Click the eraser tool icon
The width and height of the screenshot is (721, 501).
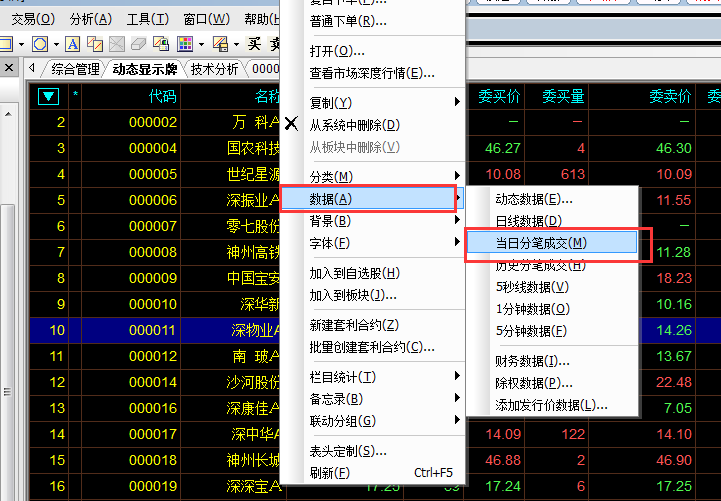[x=139, y=44]
